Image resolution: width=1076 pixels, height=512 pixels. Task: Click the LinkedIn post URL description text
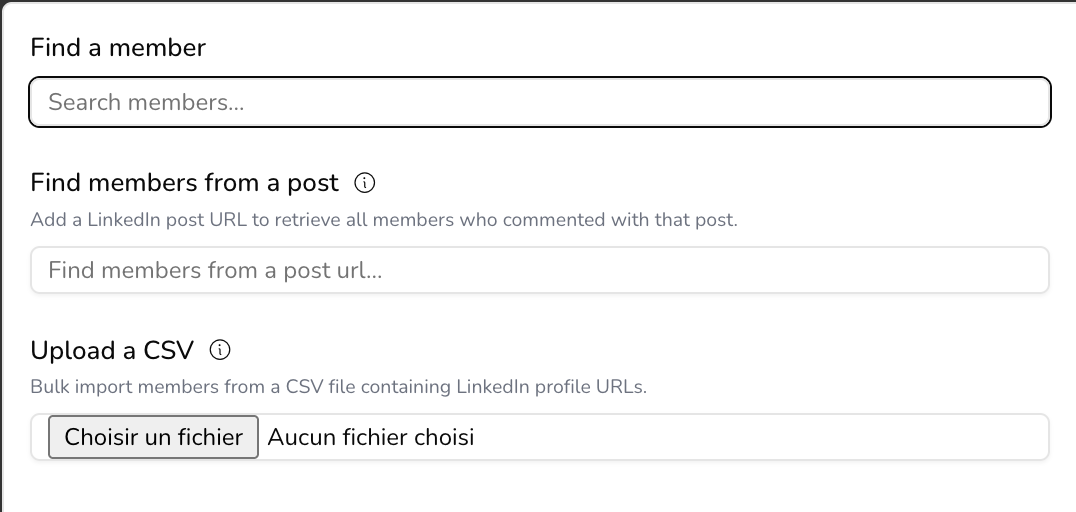click(x=383, y=219)
